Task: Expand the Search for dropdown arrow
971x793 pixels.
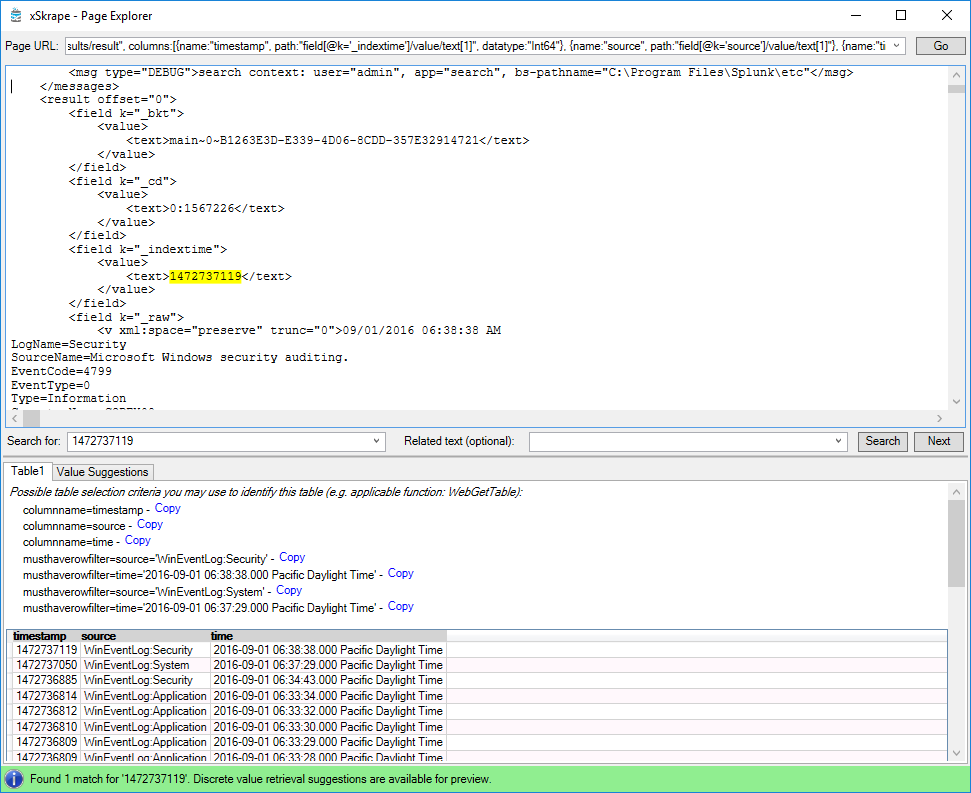Action: pyautogui.click(x=376, y=441)
